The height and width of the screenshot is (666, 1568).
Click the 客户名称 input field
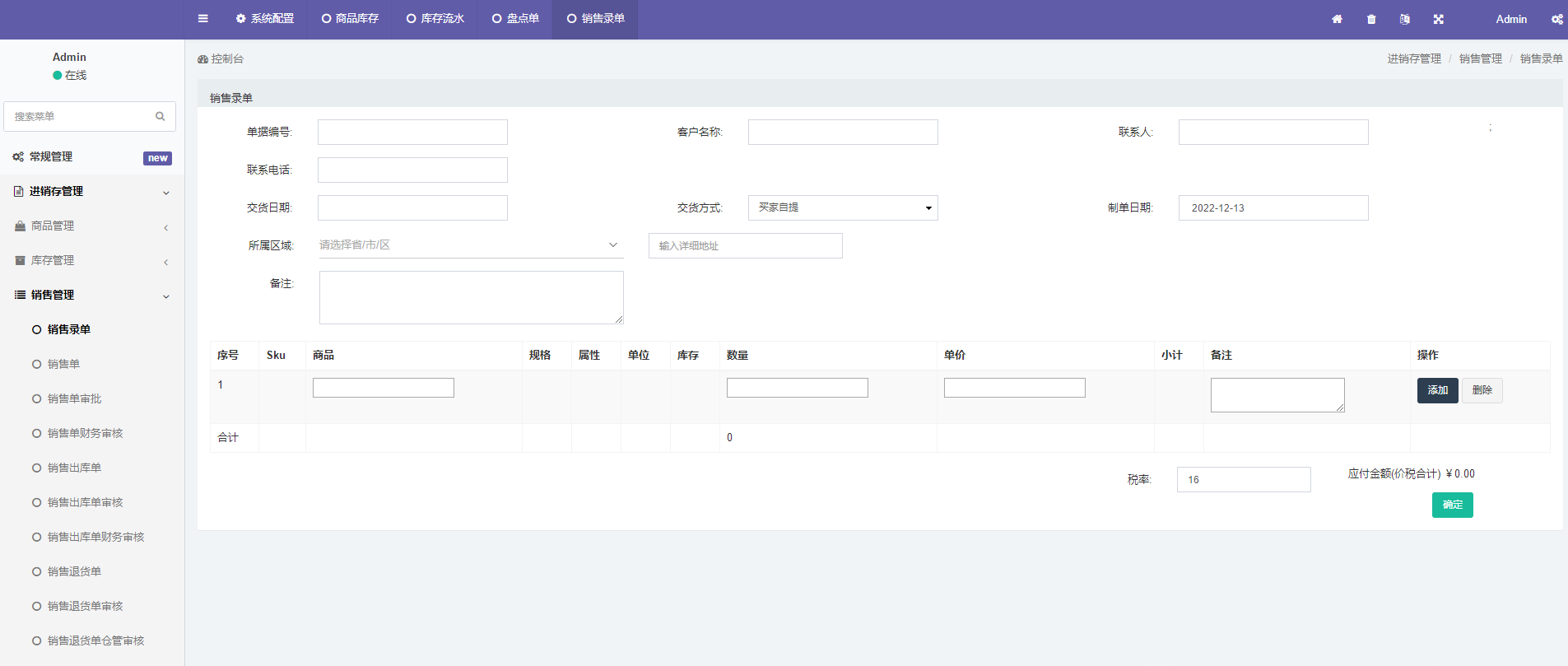[x=842, y=133]
